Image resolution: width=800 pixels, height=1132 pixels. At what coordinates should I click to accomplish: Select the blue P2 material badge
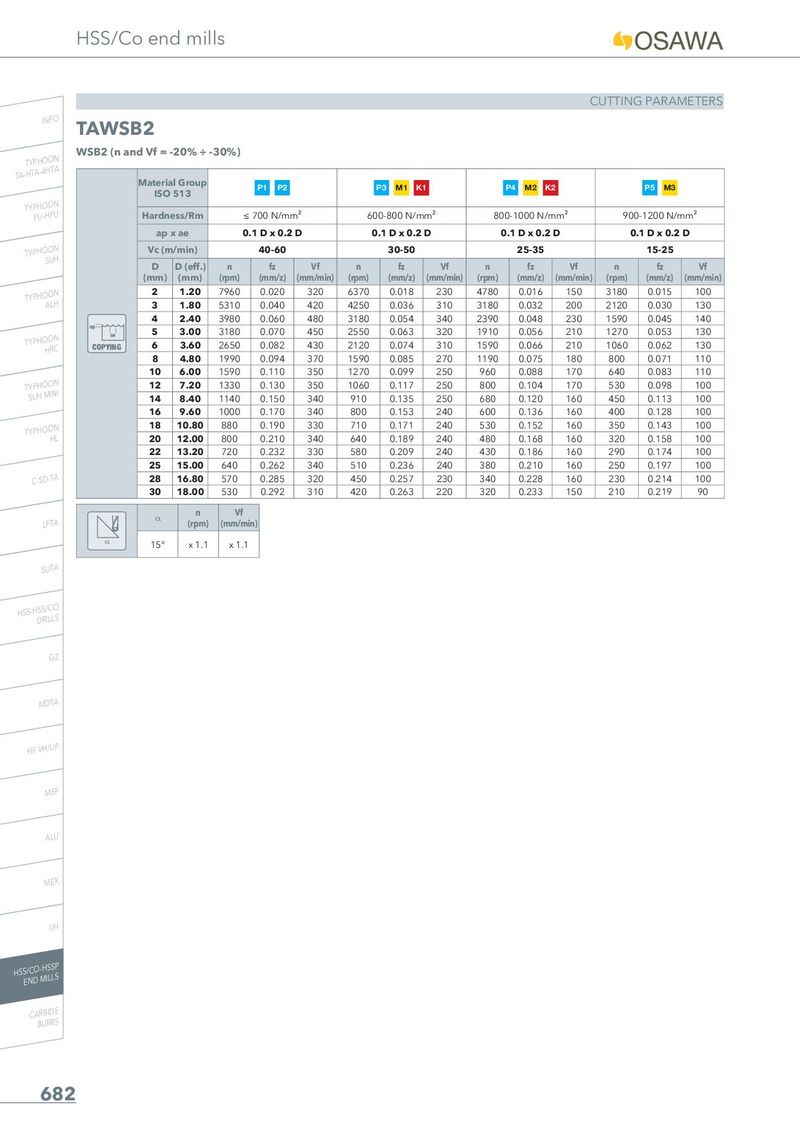282,188
